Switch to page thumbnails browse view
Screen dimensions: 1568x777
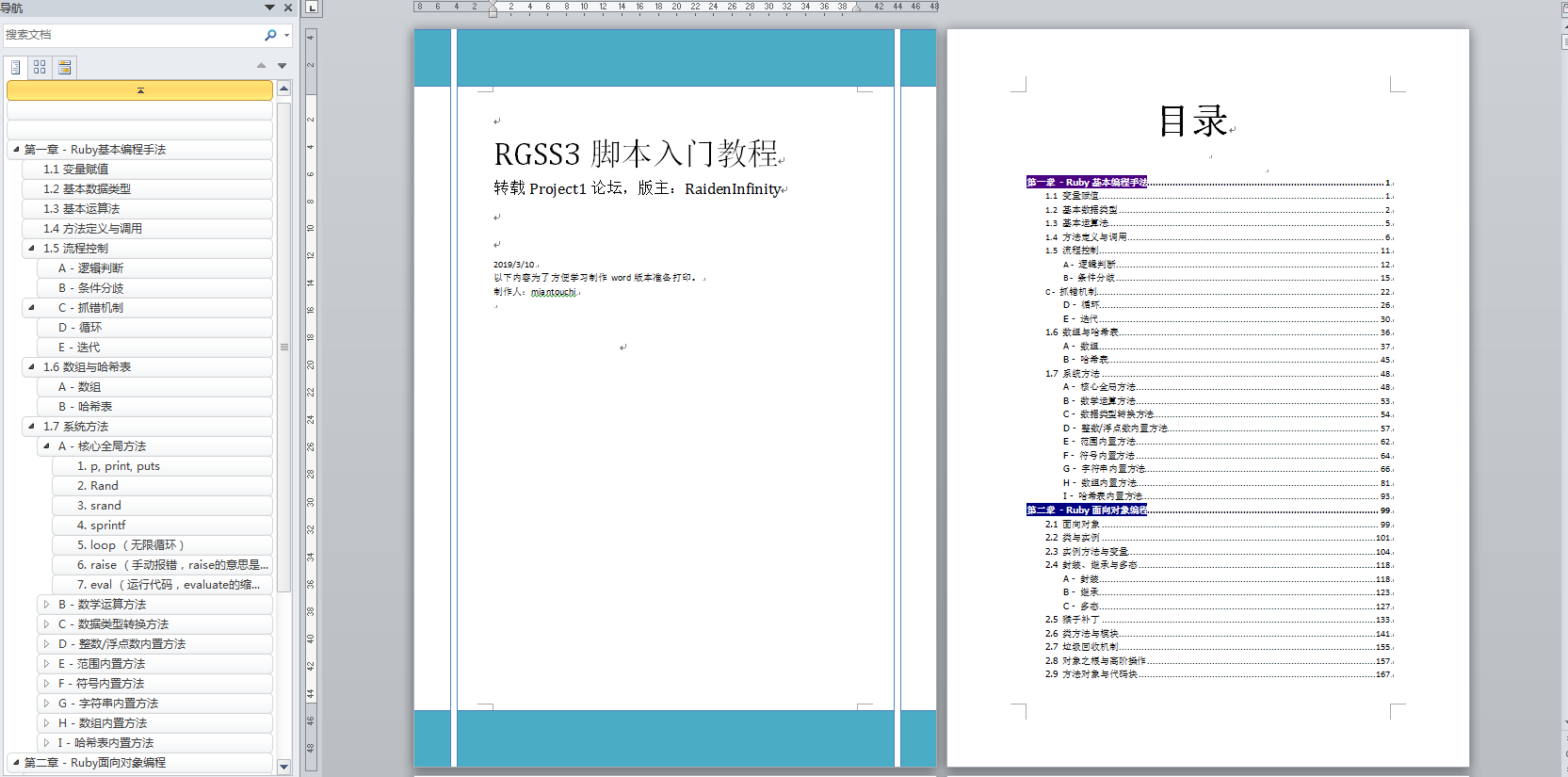click(x=40, y=67)
